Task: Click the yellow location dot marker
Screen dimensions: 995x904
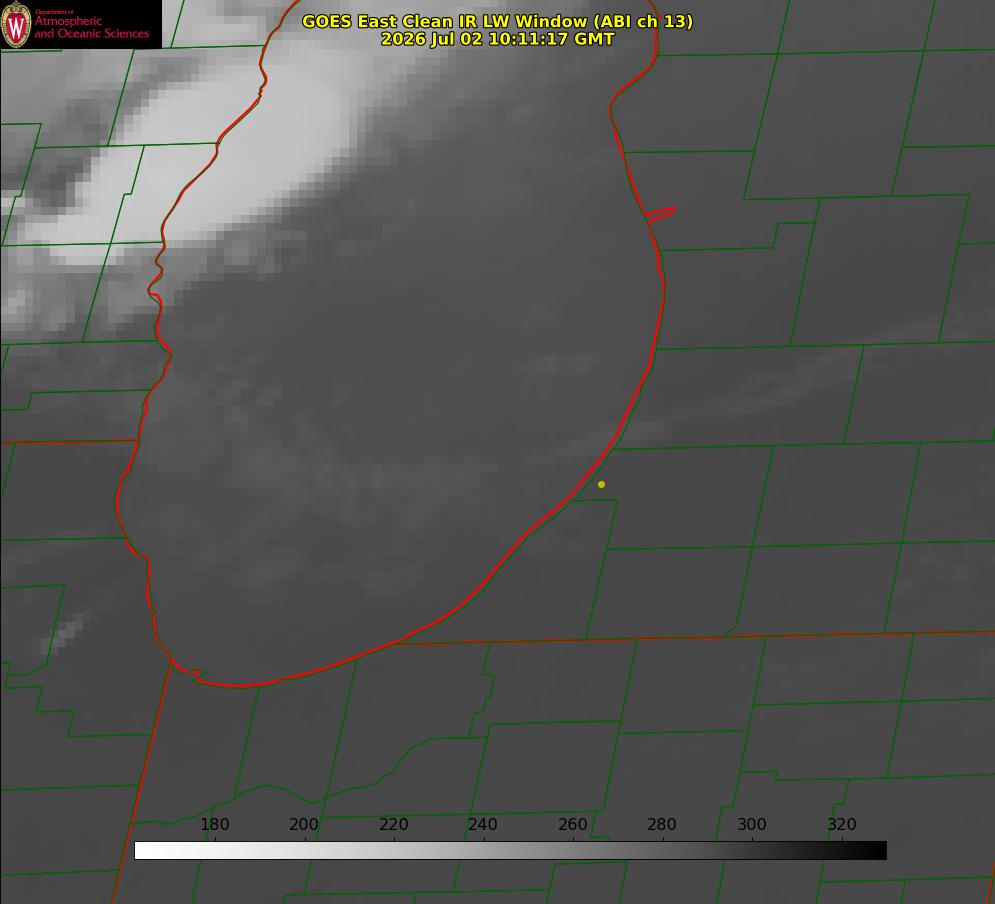Action: (601, 484)
